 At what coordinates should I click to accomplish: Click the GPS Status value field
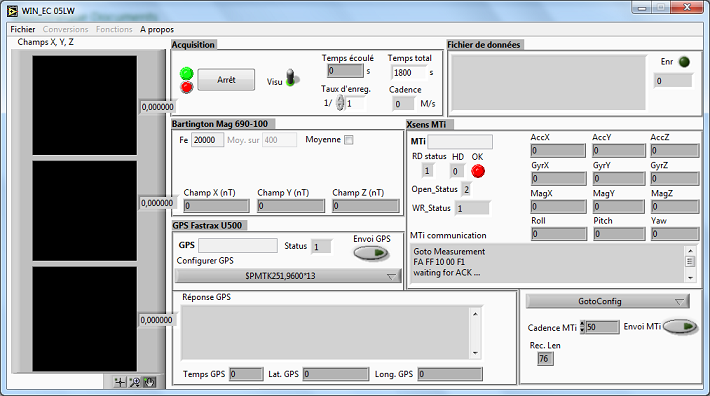(x=321, y=247)
